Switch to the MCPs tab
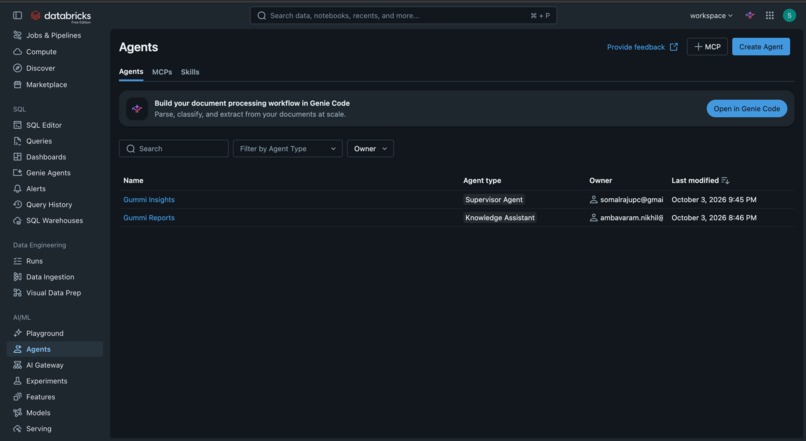The image size is (806, 441). [162, 72]
